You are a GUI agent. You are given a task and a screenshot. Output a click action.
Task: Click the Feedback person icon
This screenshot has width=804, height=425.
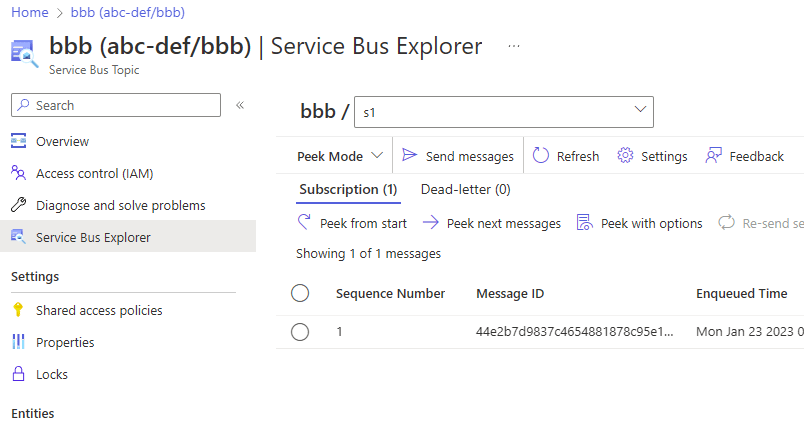tap(713, 155)
